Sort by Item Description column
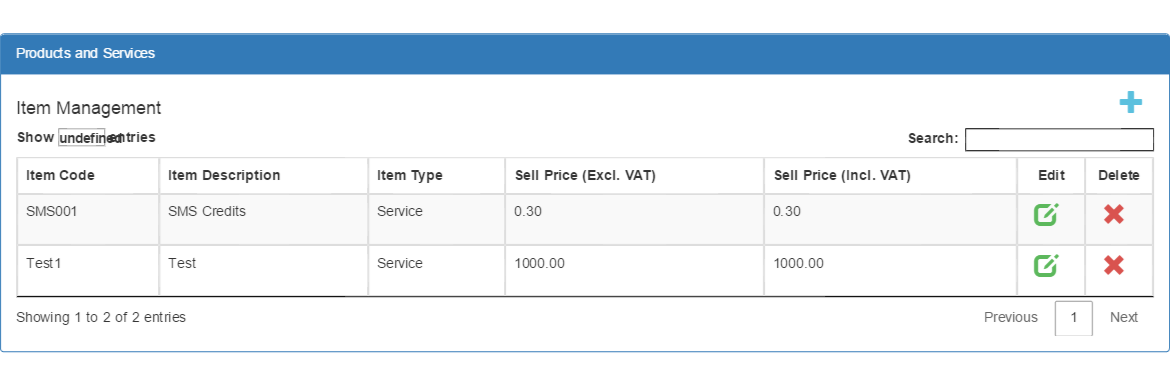The image size is (1170, 372). click(264, 176)
